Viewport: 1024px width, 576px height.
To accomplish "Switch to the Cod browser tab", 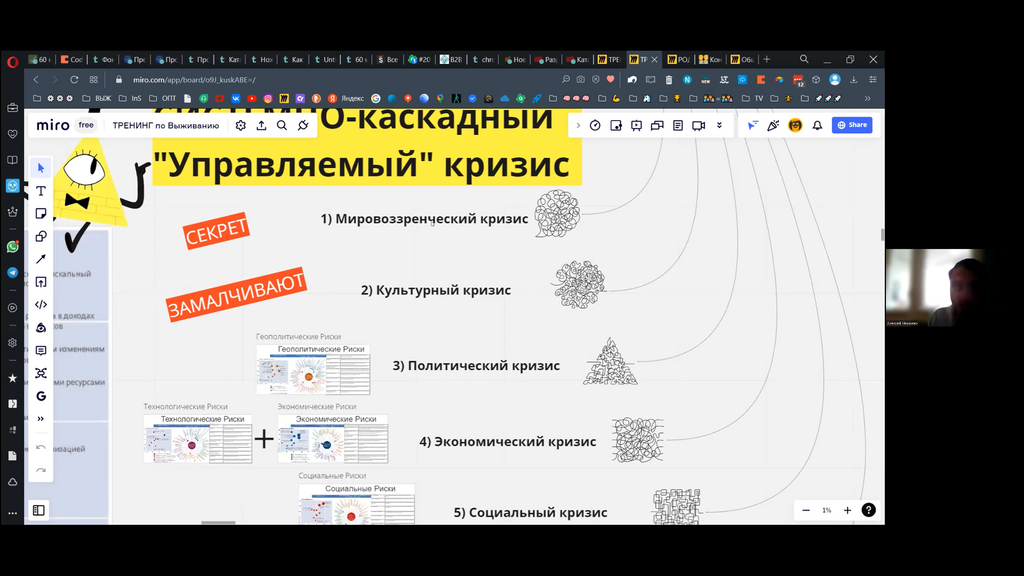I will pyautogui.click(x=71, y=59).
